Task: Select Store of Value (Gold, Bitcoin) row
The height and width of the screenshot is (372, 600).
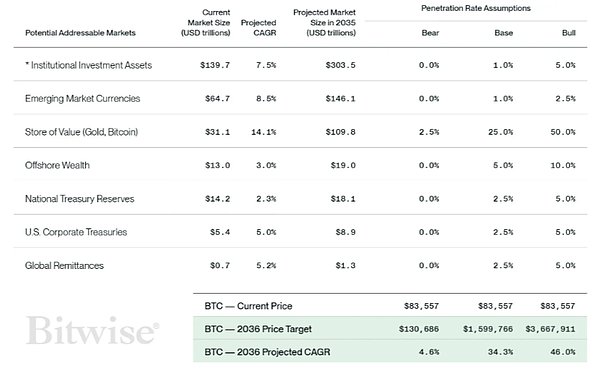Action: click(300, 132)
